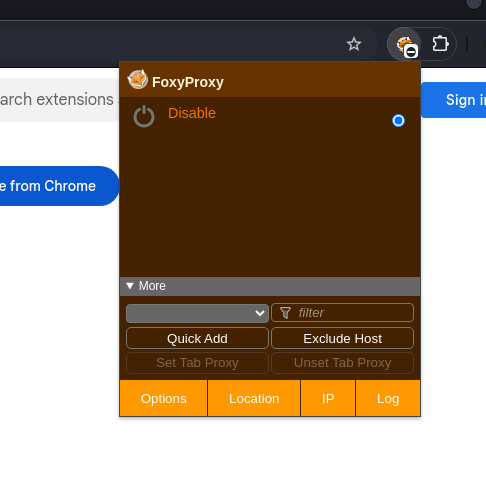Click the Quick Add button
This screenshot has width=486, height=481.
click(x=197, y=338)
